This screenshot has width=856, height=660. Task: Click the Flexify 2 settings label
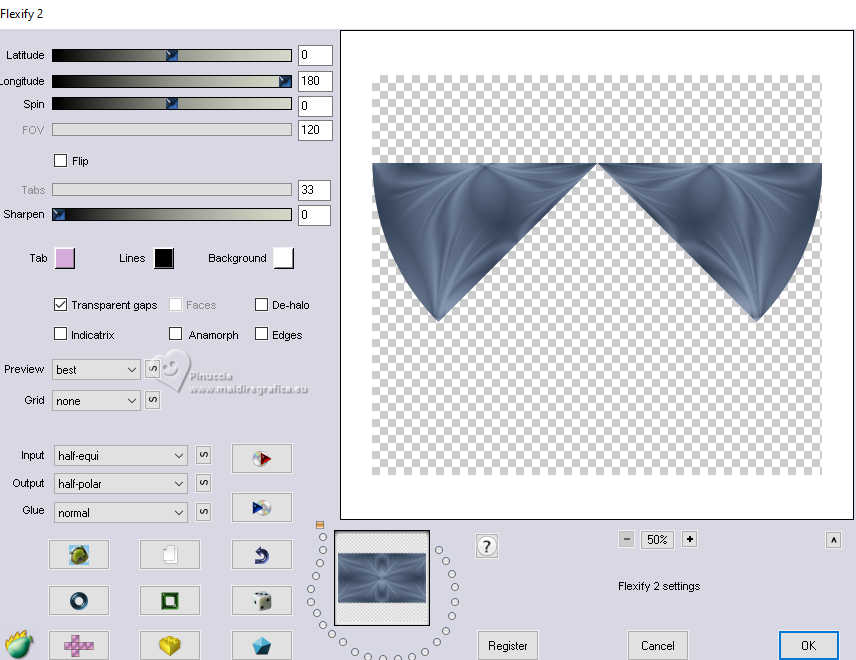pyautogui.click(x=659, y=586)
